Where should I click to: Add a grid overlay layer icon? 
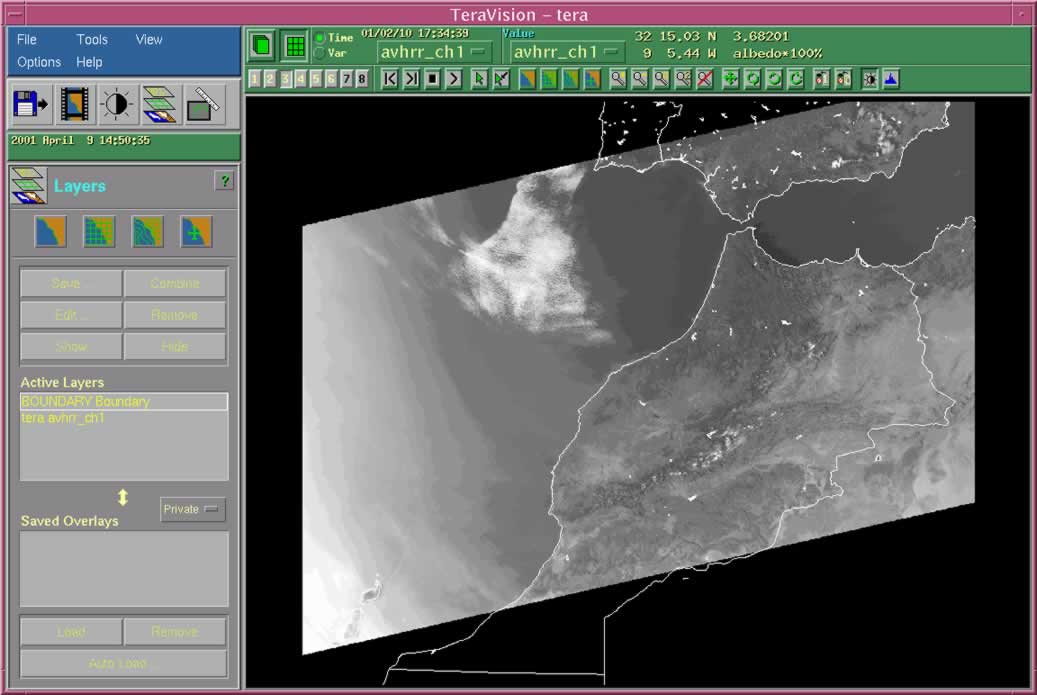click(x=99, y=232)
